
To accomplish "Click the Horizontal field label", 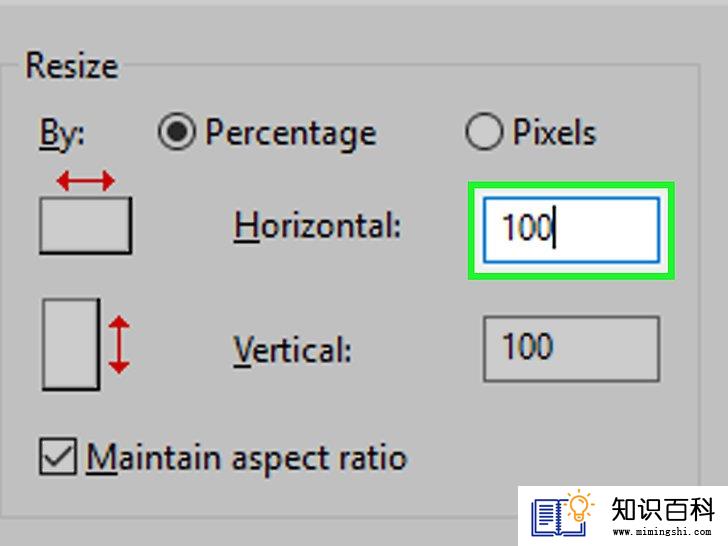I will [x=317, y=226].
